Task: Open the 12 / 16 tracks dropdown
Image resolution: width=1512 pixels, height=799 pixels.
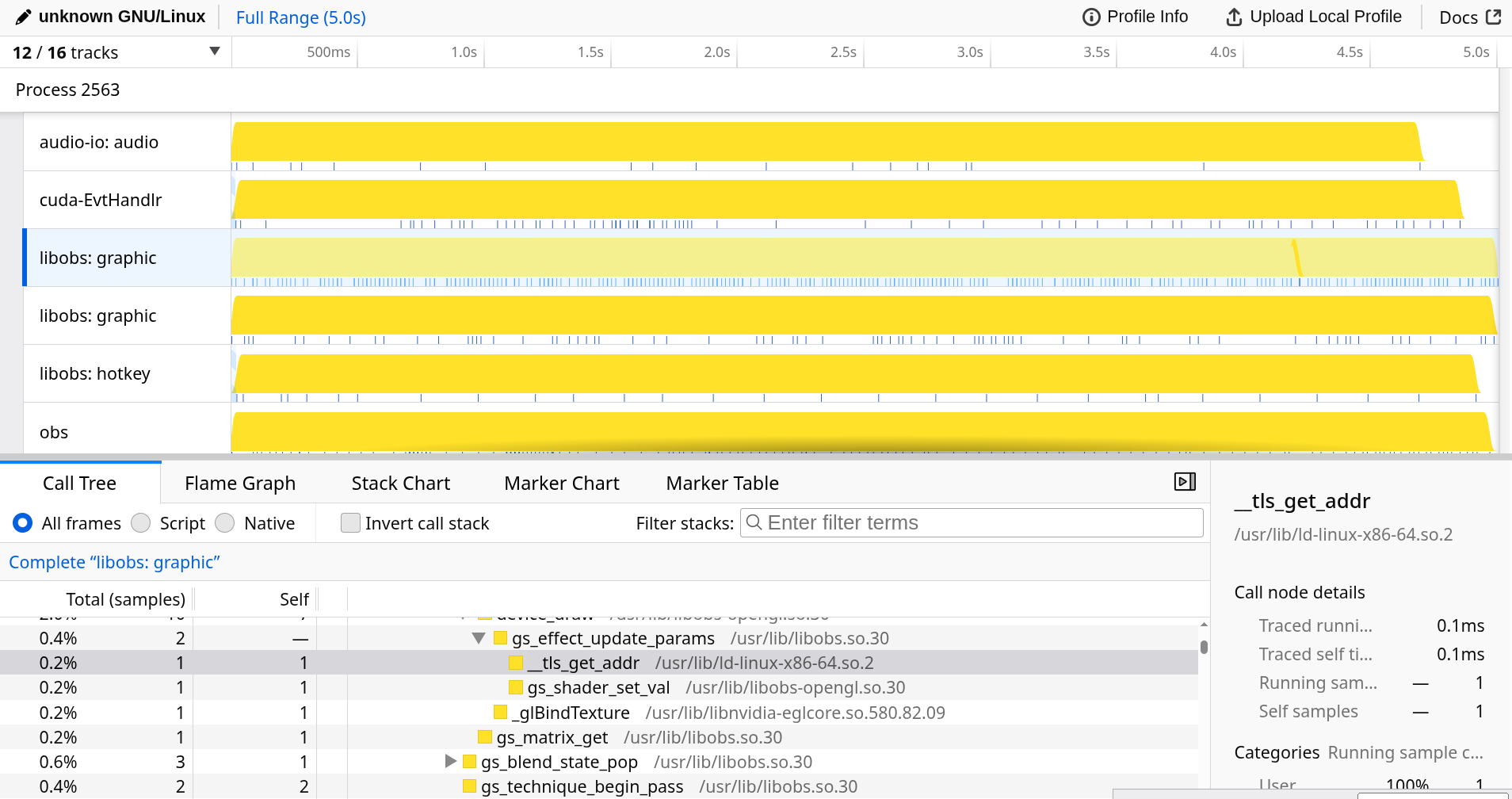Action: pyautogui.click(x=116, y=52)
